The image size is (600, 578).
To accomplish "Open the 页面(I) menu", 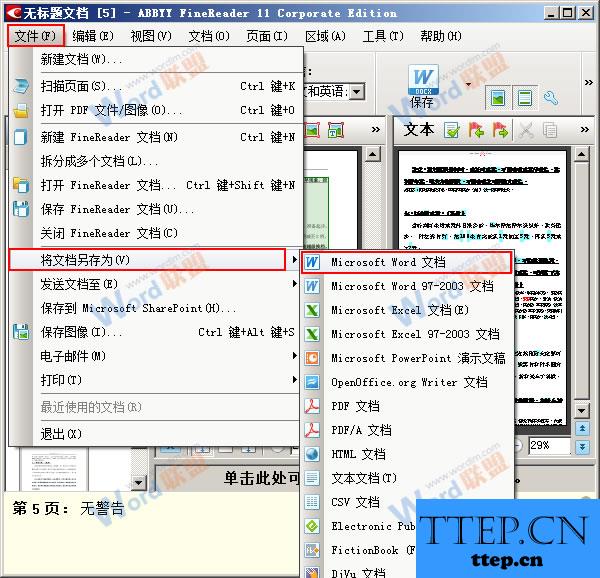I will pyautogui.click(x=267, y=36).
